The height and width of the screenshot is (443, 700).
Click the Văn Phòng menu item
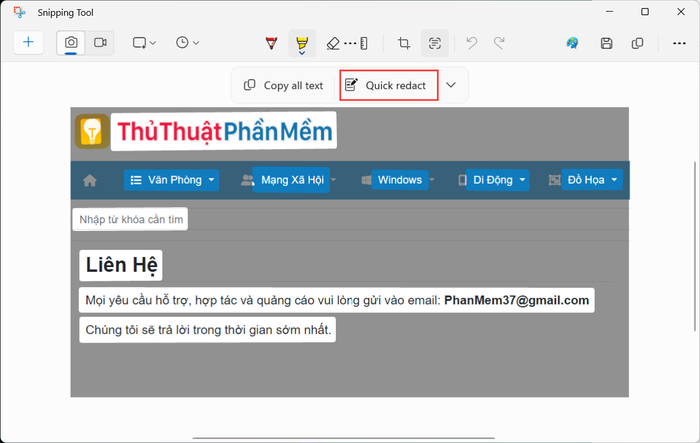(171, 180)
